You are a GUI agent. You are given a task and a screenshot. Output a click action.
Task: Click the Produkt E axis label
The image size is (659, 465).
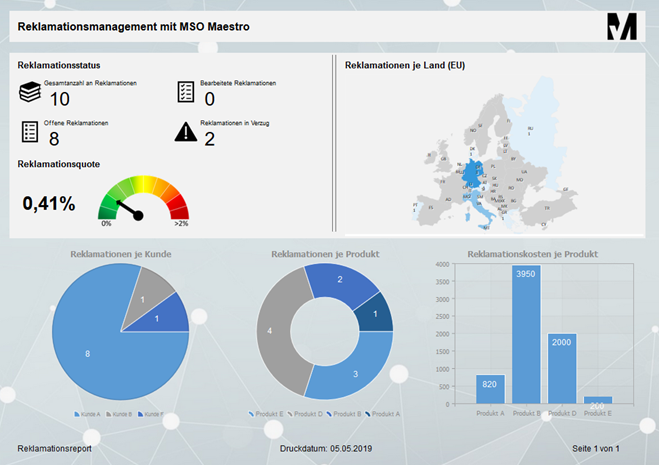click(x=598, y=413)
